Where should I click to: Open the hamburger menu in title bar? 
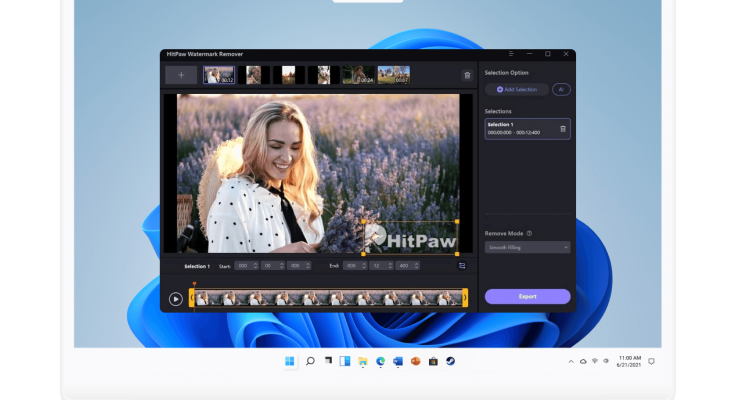click(509, 53)
